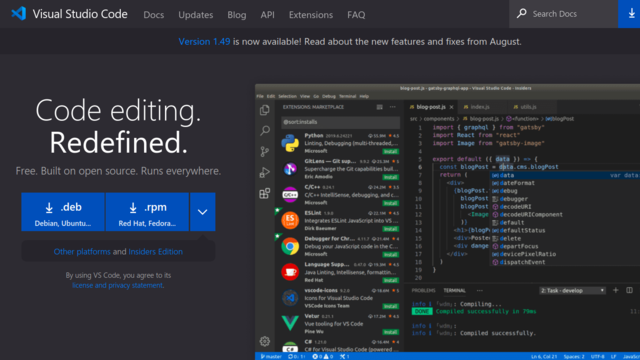The image size is (640, 360).
Task: Click the blue download arrow in the header
Action: [x=631, y=13]
